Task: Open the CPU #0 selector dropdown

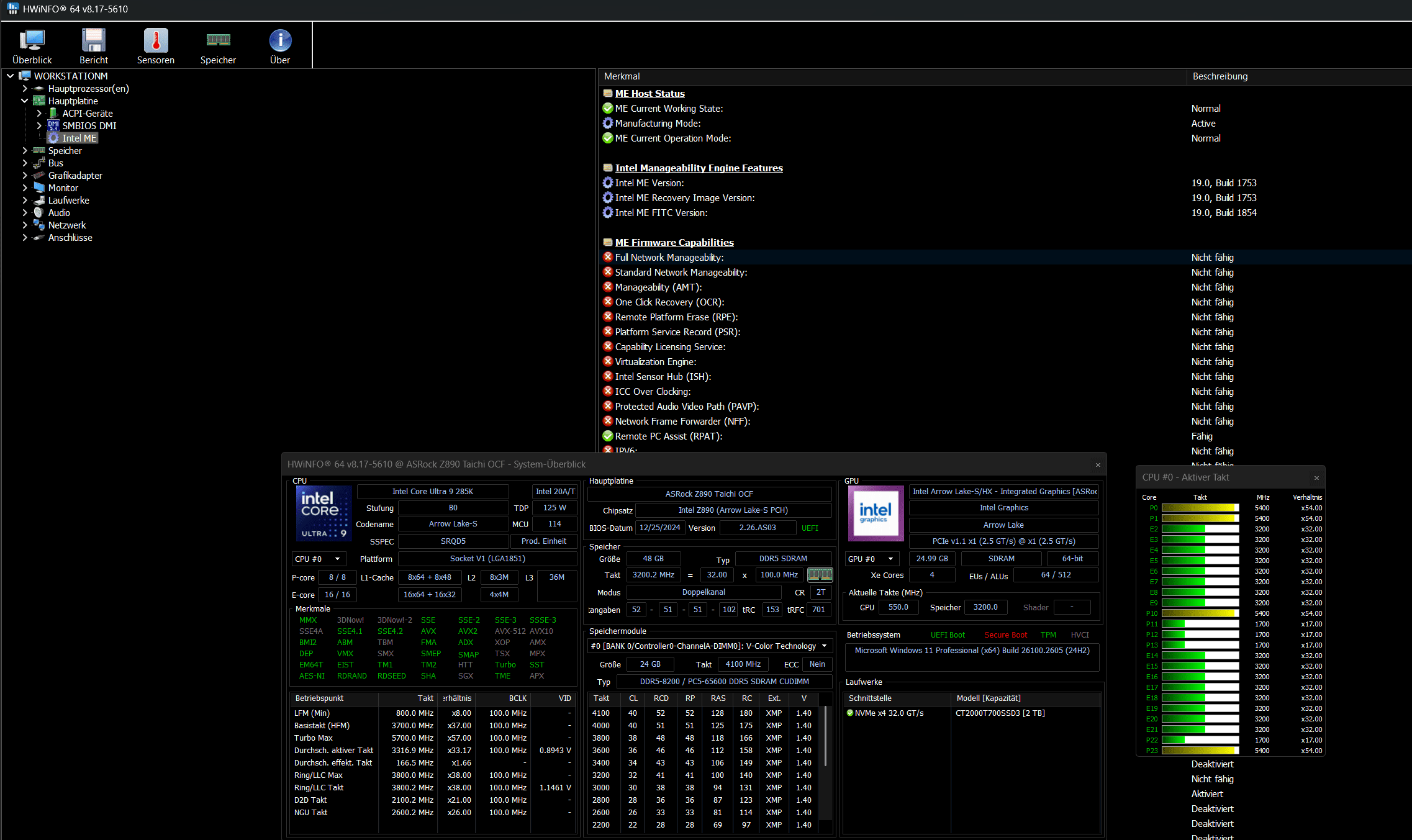Action: tap(319, 559)
